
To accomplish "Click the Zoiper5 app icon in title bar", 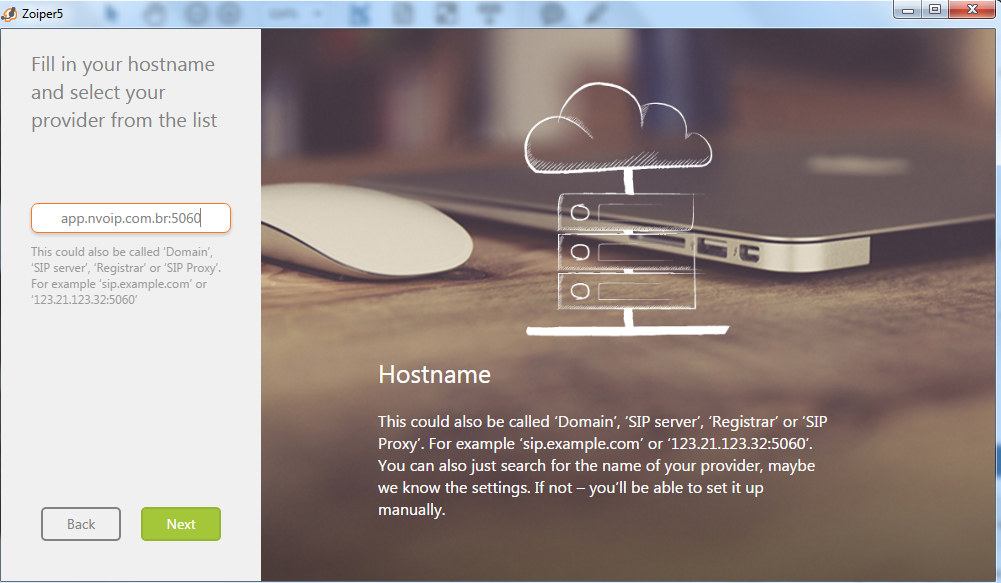I will (x=9, y=13).
